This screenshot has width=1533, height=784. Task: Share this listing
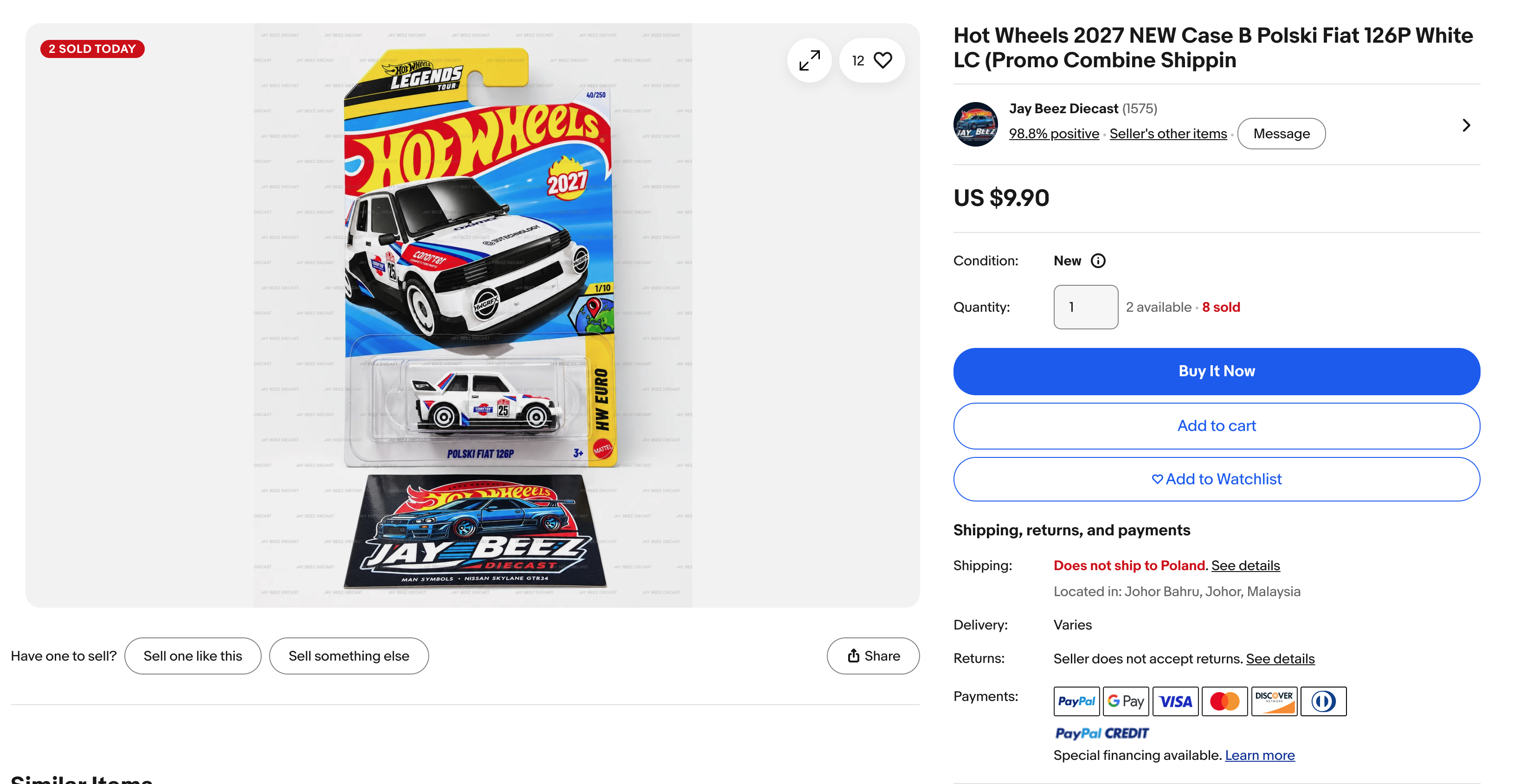[873, 655]
